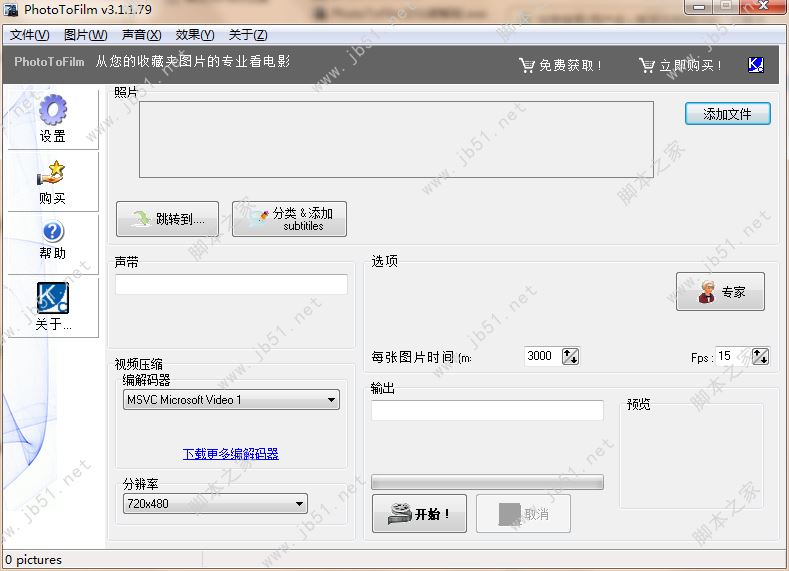Follow the 下载更多编解码器 link
Image resolution: width=789 pixels, height=571 pixels.
coord(230,454)
